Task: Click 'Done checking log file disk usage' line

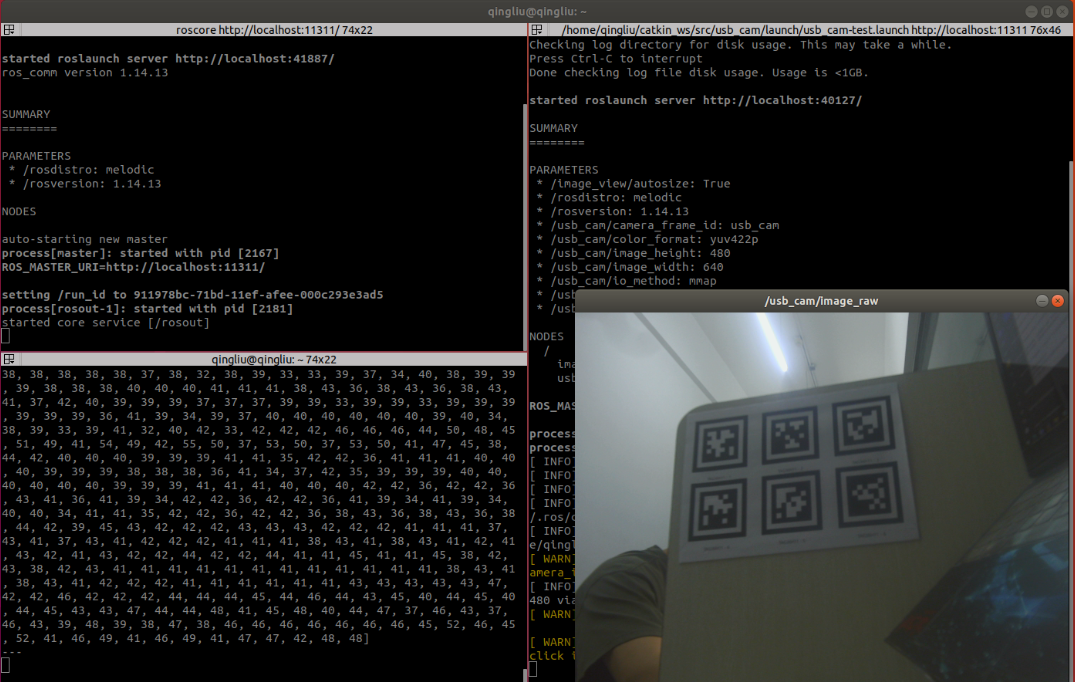Action: [x=699, y=73]
